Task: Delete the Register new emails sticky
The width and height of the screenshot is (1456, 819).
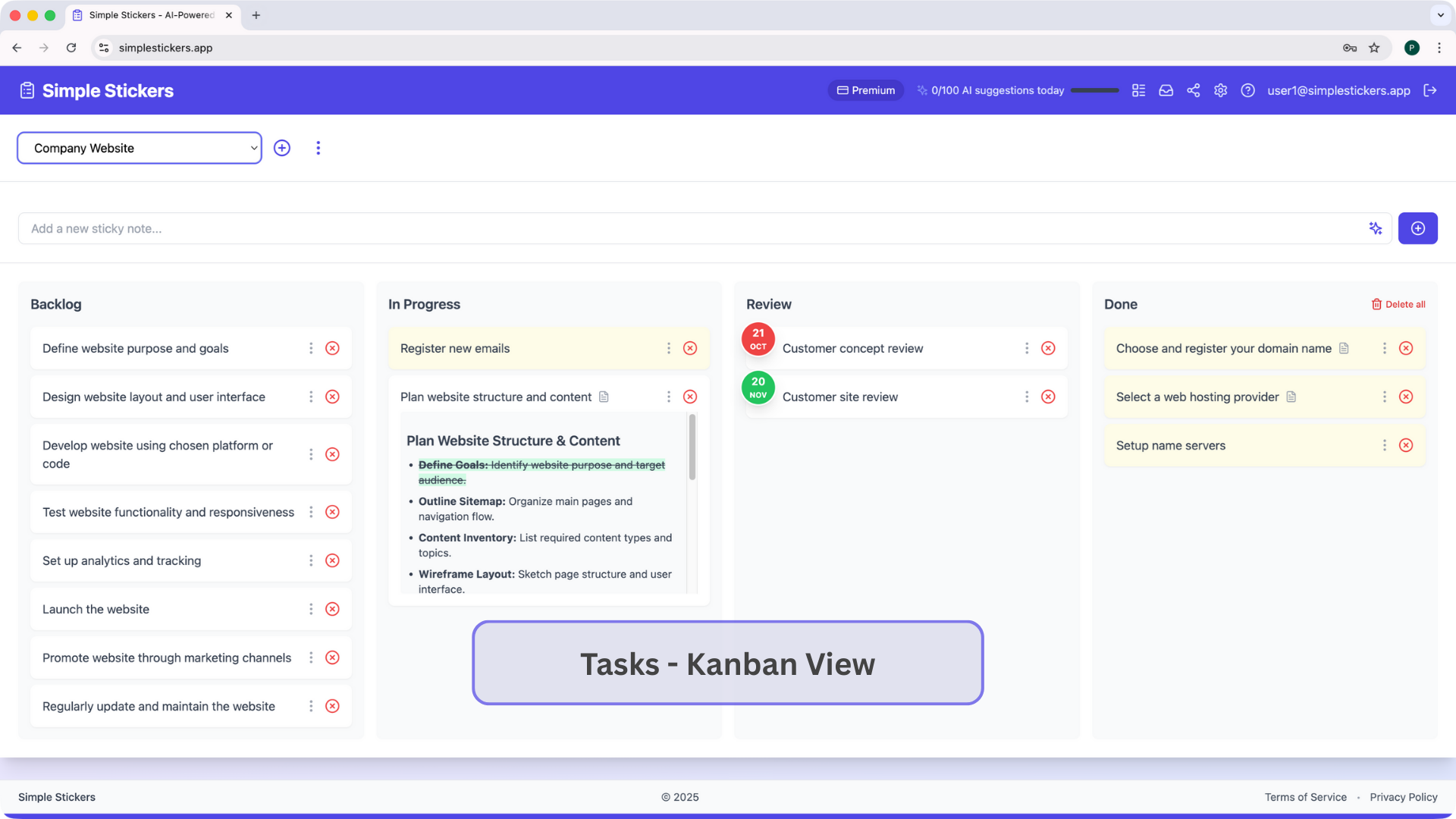Action: click(689, 348)
